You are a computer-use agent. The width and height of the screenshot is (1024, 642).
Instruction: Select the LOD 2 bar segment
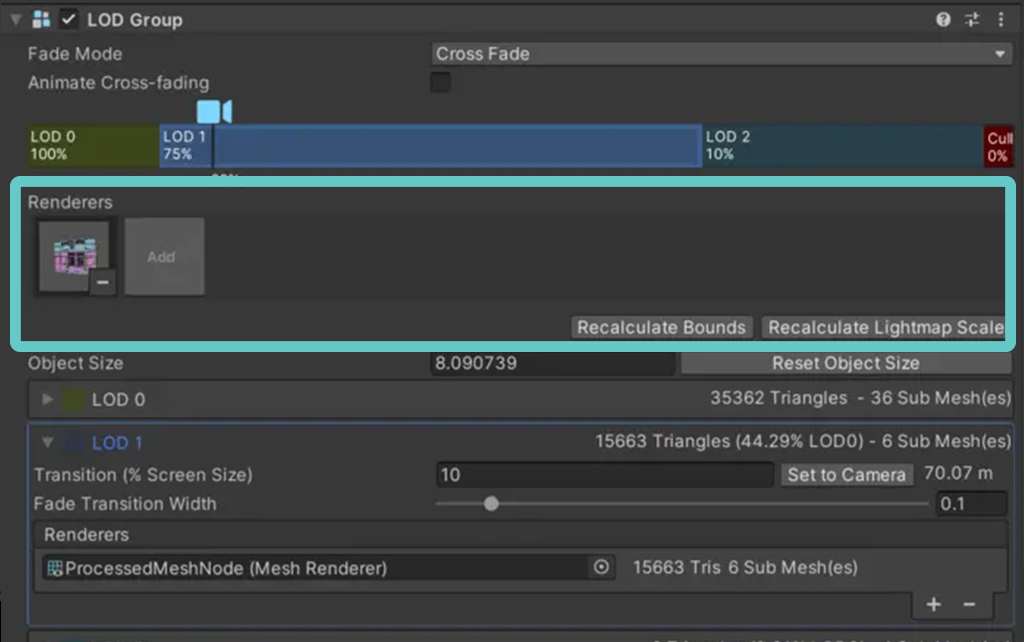click(843, 146)
